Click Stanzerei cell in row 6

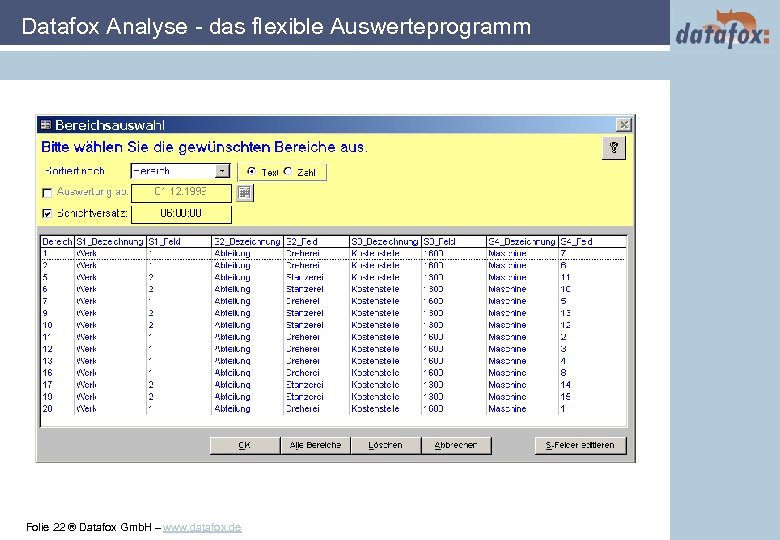coord(305,289)
